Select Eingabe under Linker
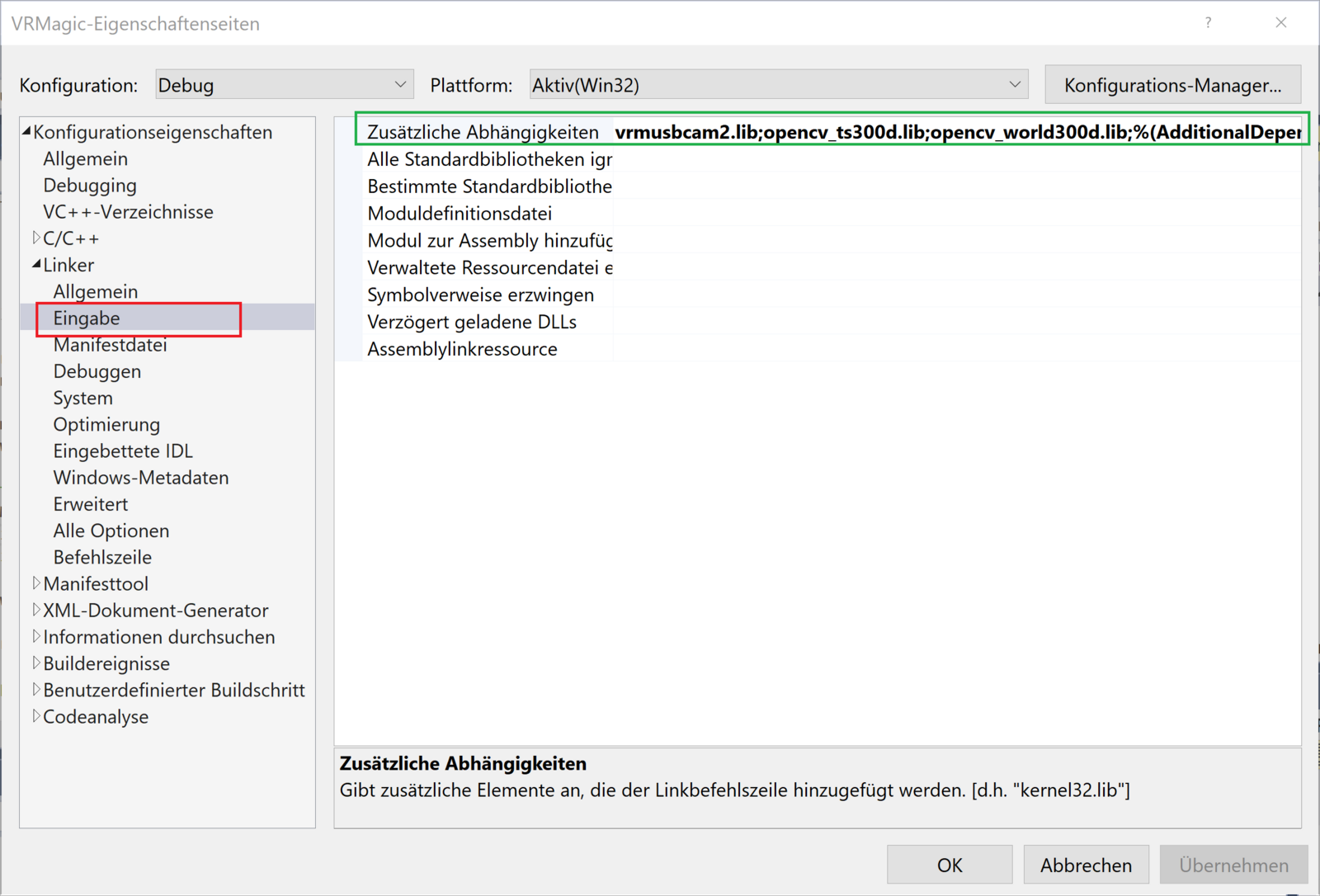The width and height of the screenshot is (1320, 896). coord(87,318)
